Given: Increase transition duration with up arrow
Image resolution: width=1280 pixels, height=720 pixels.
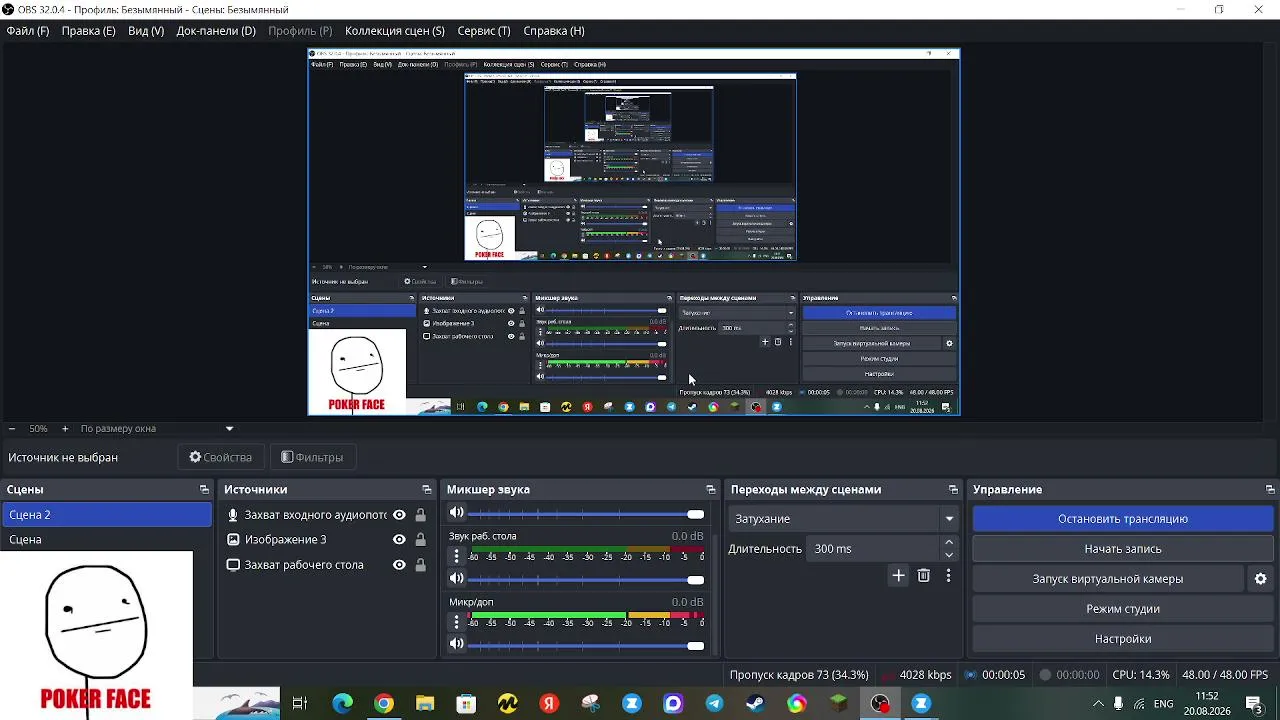Looking at the screenshot, I should [949, 543].
